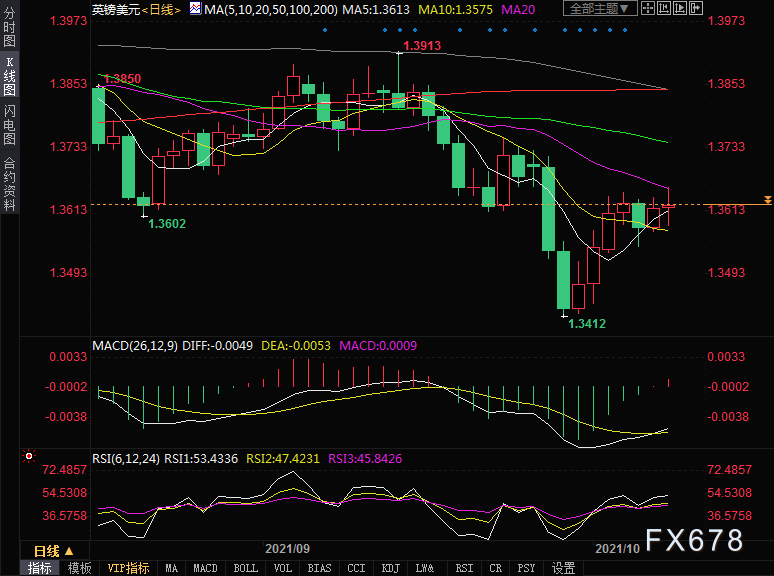The width and height of the screenshot is (774, 576).
Task: Select the MA indicator button
Action: click(x=171, y=568)
